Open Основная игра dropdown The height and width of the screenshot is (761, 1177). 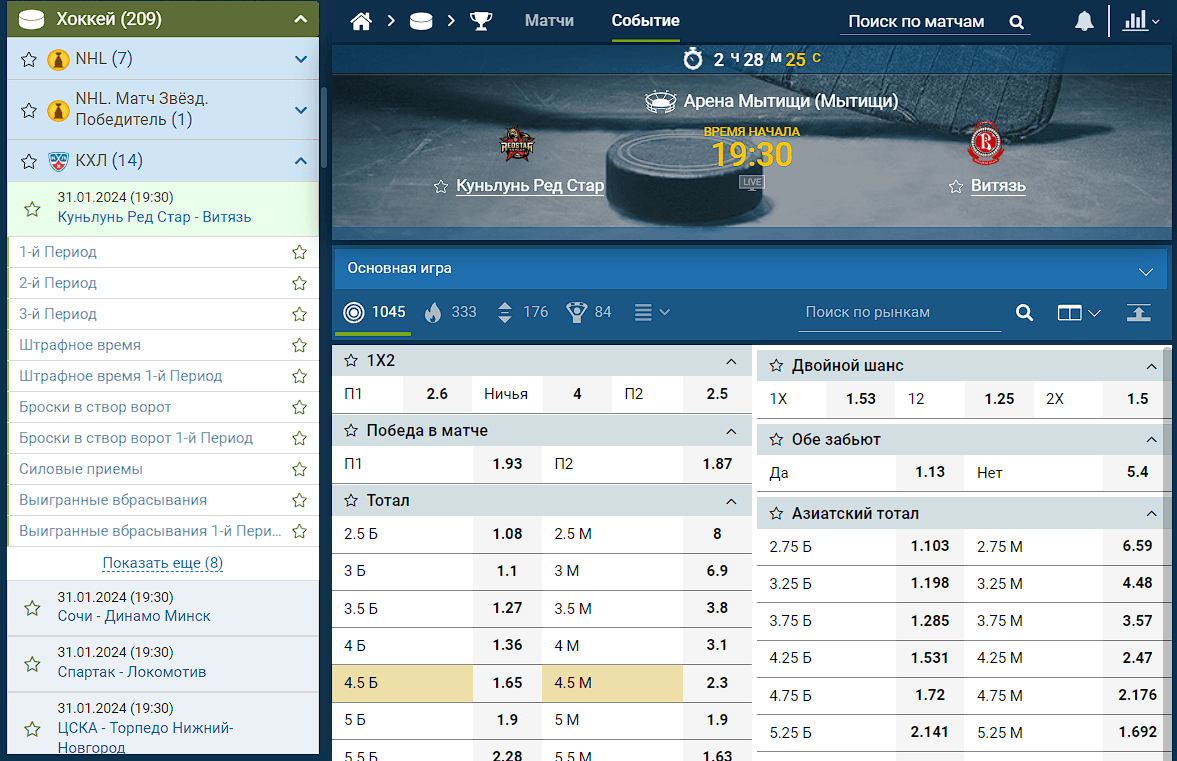pos(751,269)
